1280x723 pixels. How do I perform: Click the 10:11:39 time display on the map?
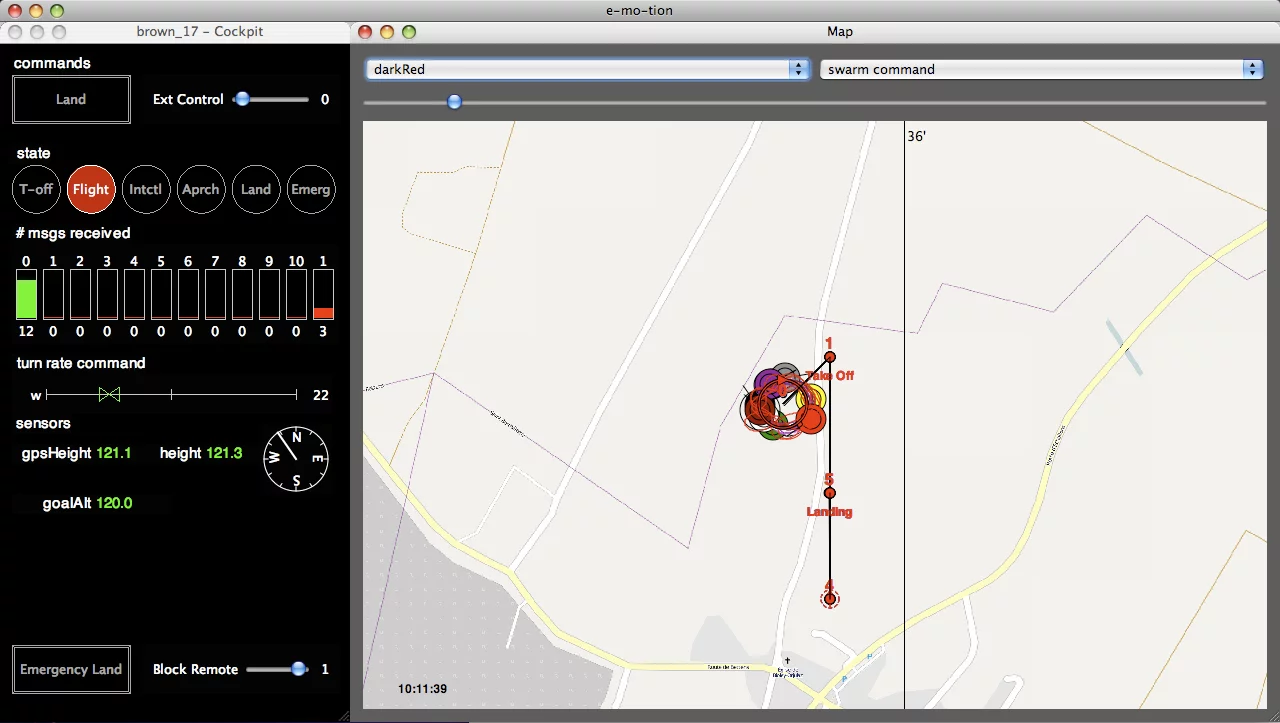422,688
